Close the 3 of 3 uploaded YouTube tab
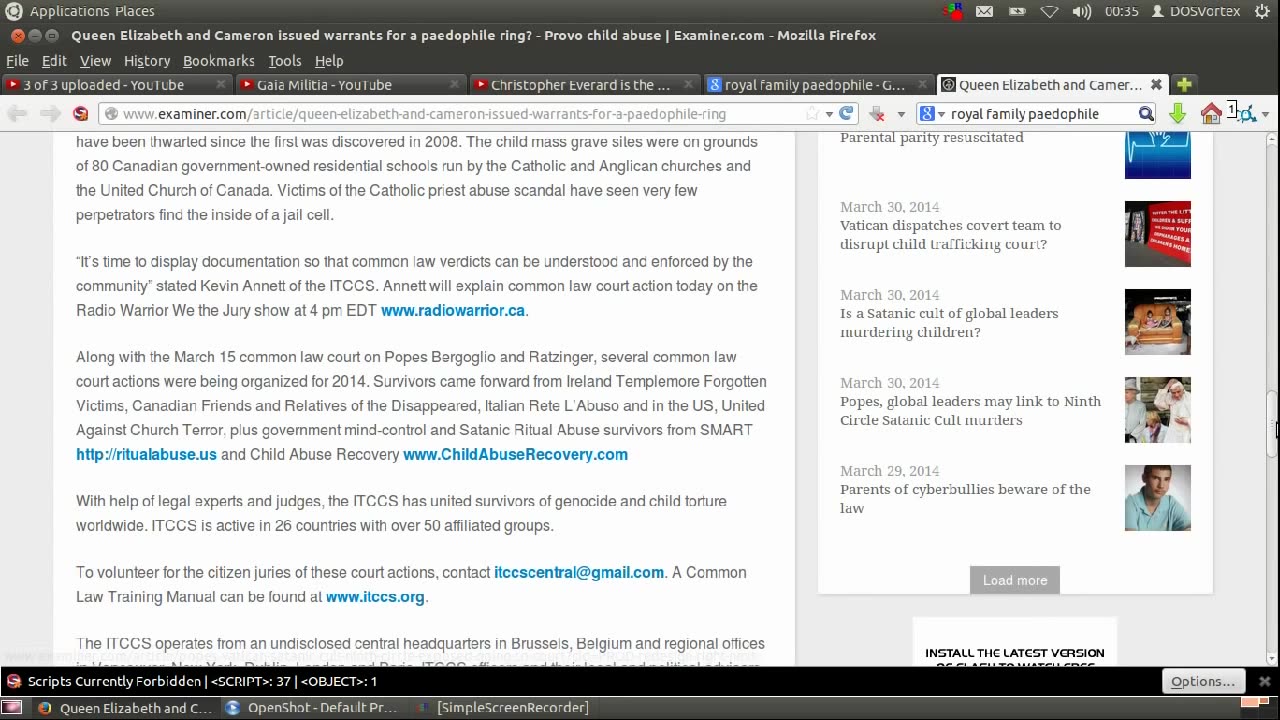This screenshot has height=720, width=1280. (x=223, y=85)
